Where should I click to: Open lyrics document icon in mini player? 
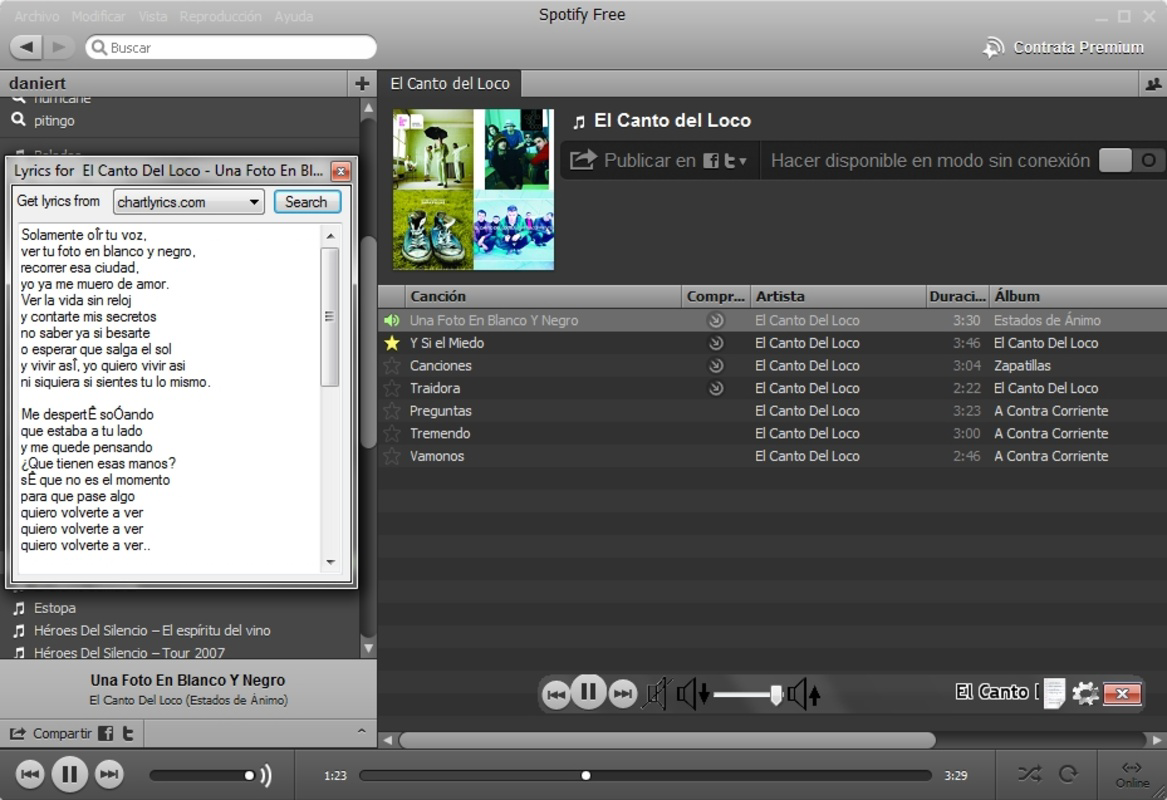1054,694
